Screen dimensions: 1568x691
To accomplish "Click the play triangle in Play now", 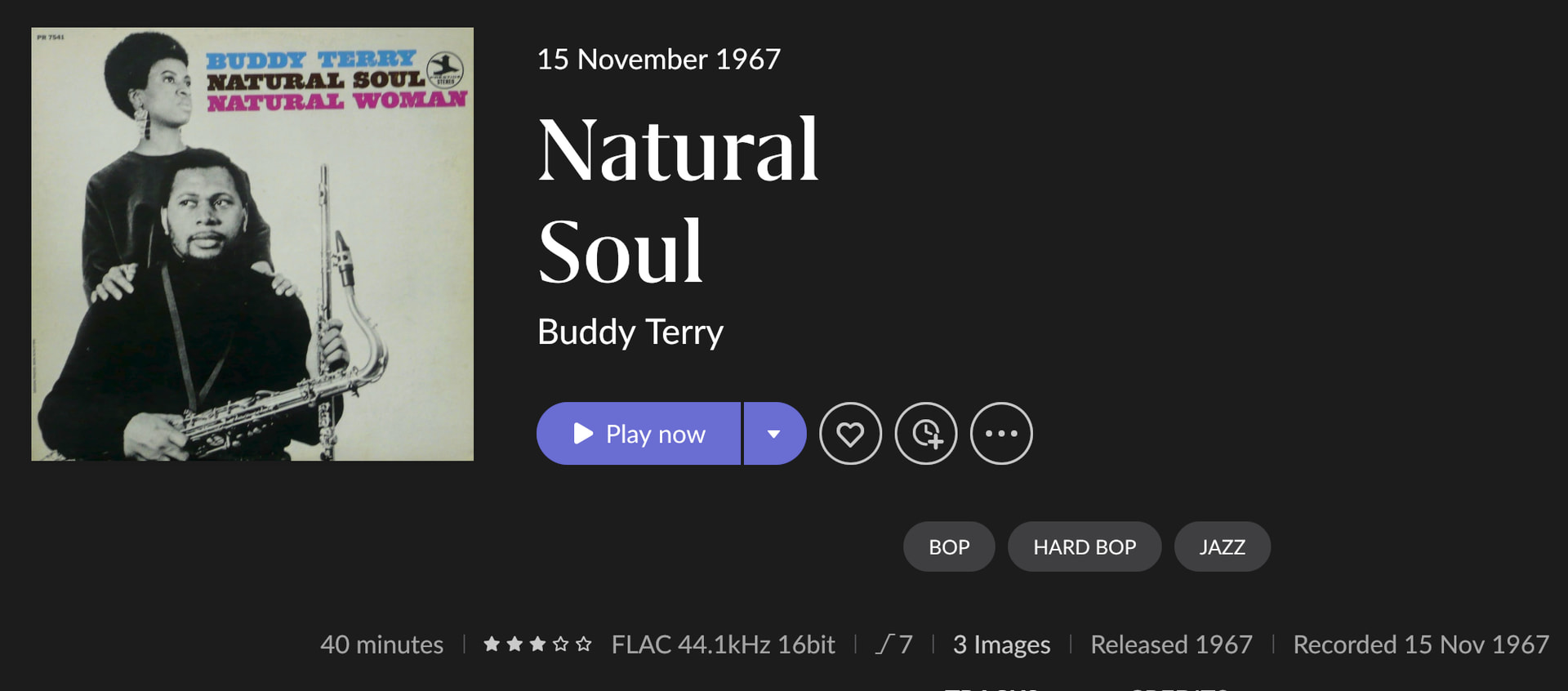I will click(x=583, y=434).
